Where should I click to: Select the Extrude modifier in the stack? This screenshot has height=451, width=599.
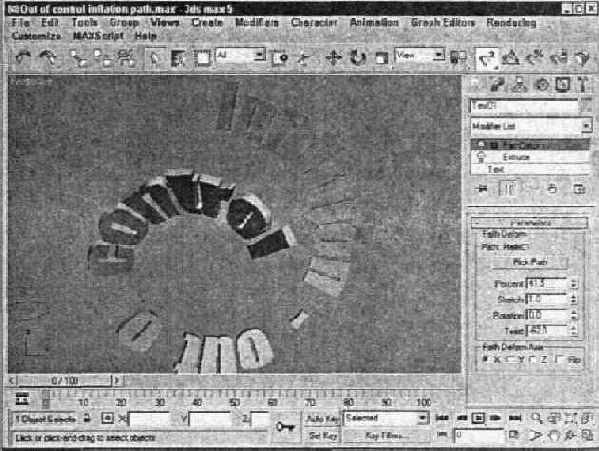click(x=516, y=157)
